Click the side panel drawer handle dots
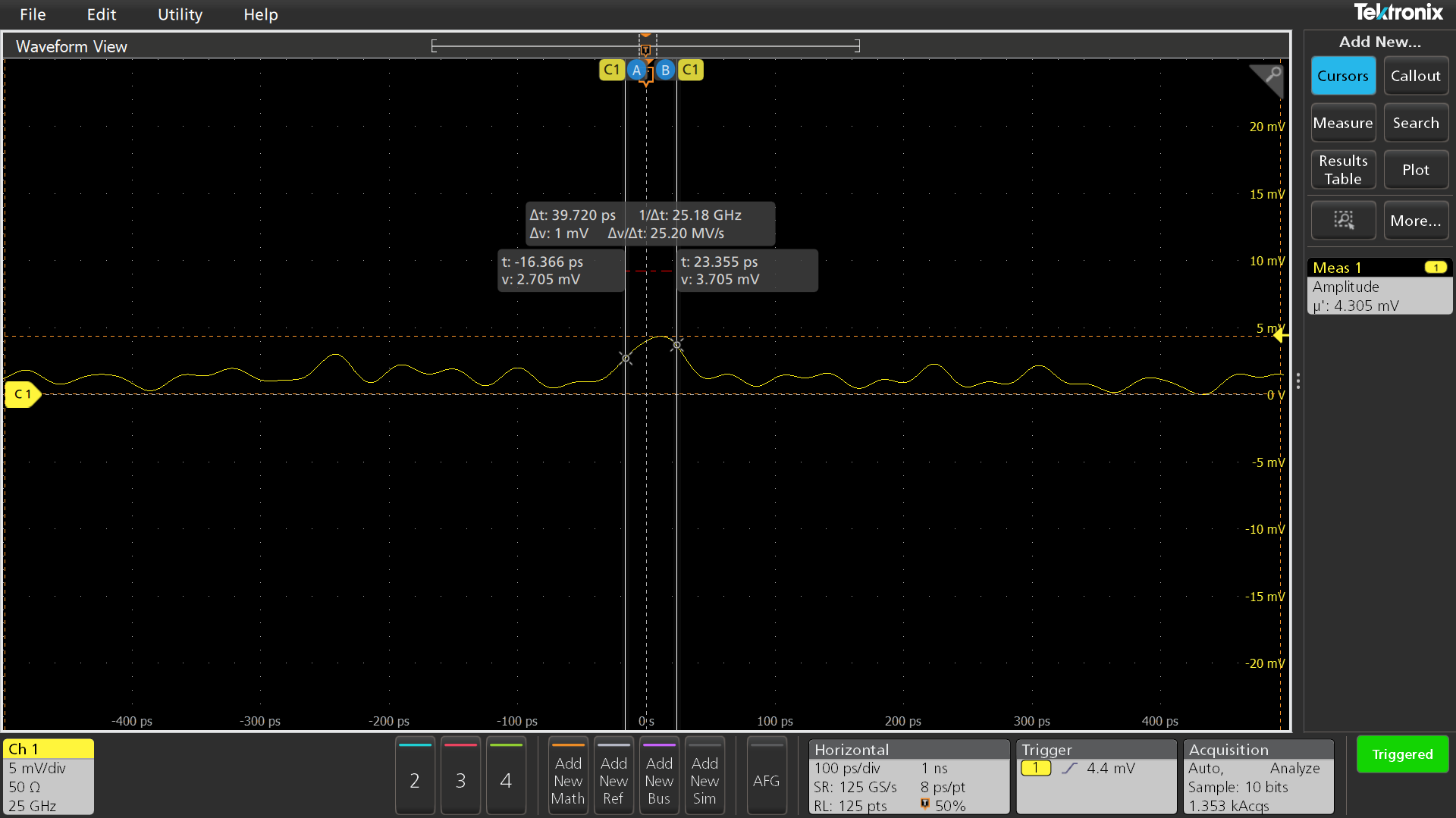This screenshot has width=1456, height=818. coord(1298,381)
